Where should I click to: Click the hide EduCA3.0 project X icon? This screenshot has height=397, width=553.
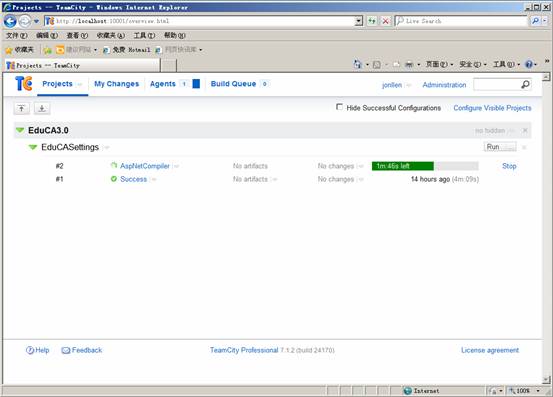coord(525,130)
